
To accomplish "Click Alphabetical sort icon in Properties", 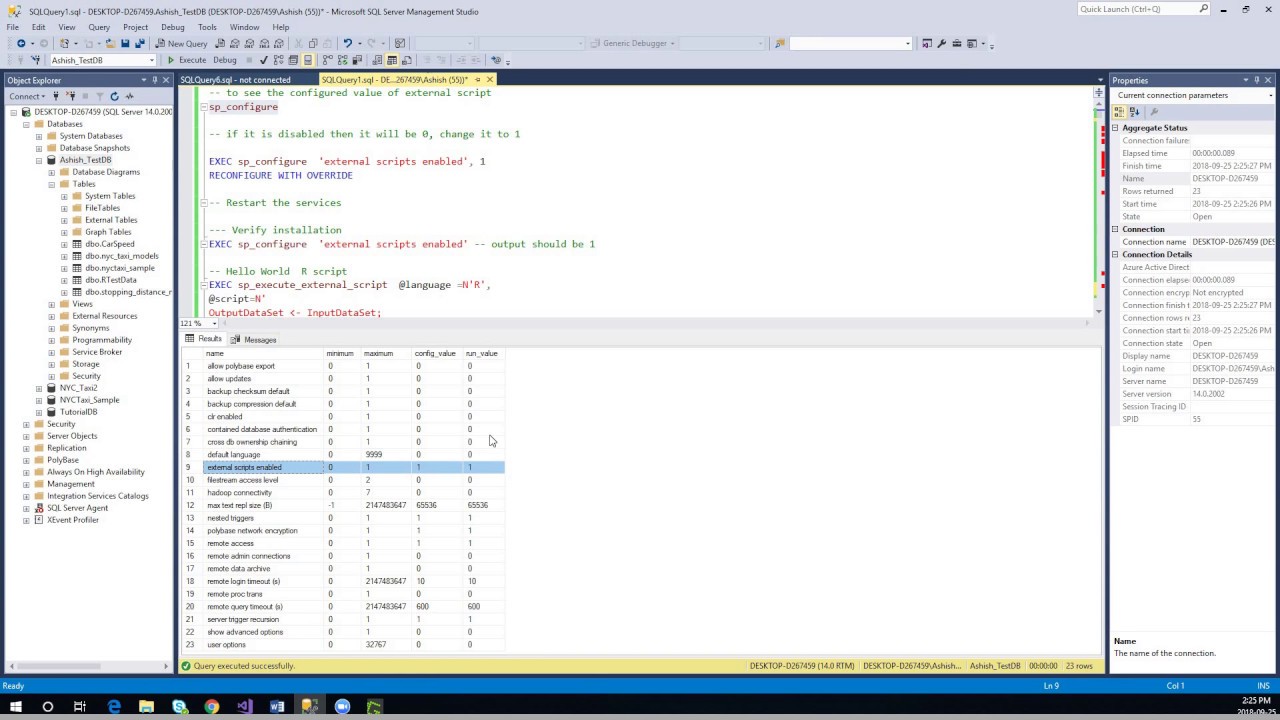I will point(1136,112).
